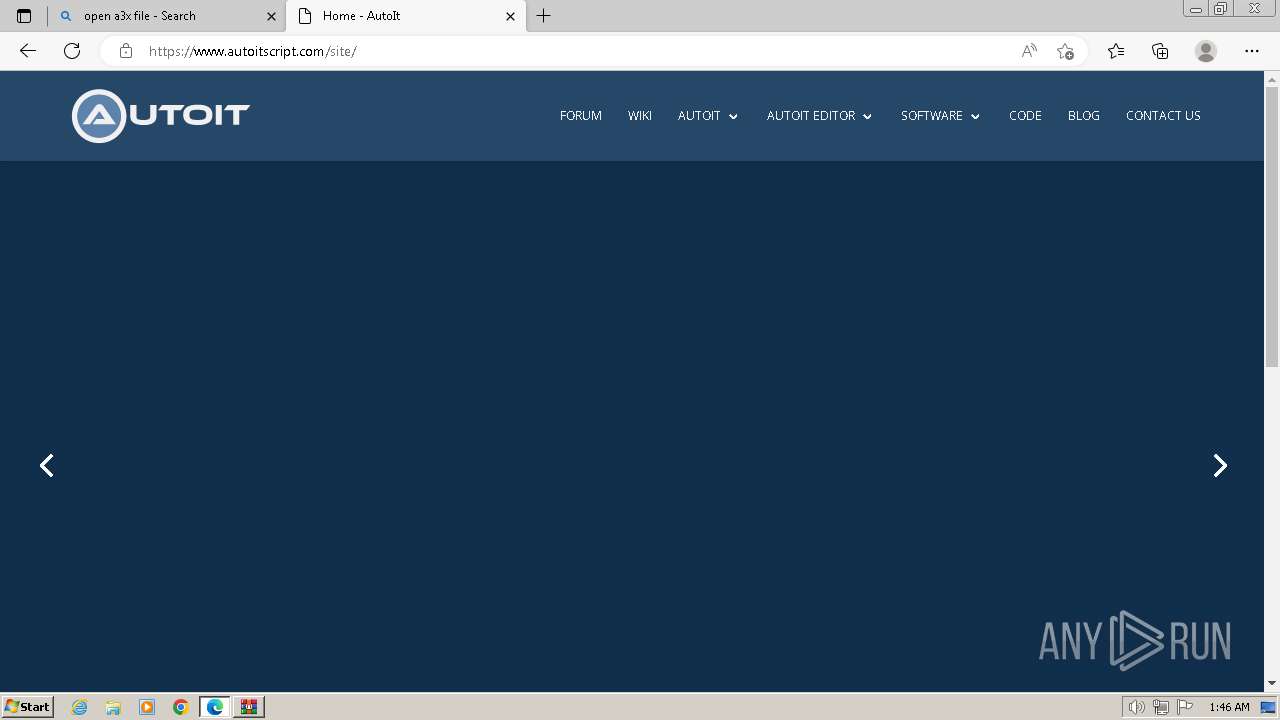The width and height of the screenshot is (1280, 720).
Task: Close the 'Home - AutoIt' tab
Action: click(x=510, y=16)
